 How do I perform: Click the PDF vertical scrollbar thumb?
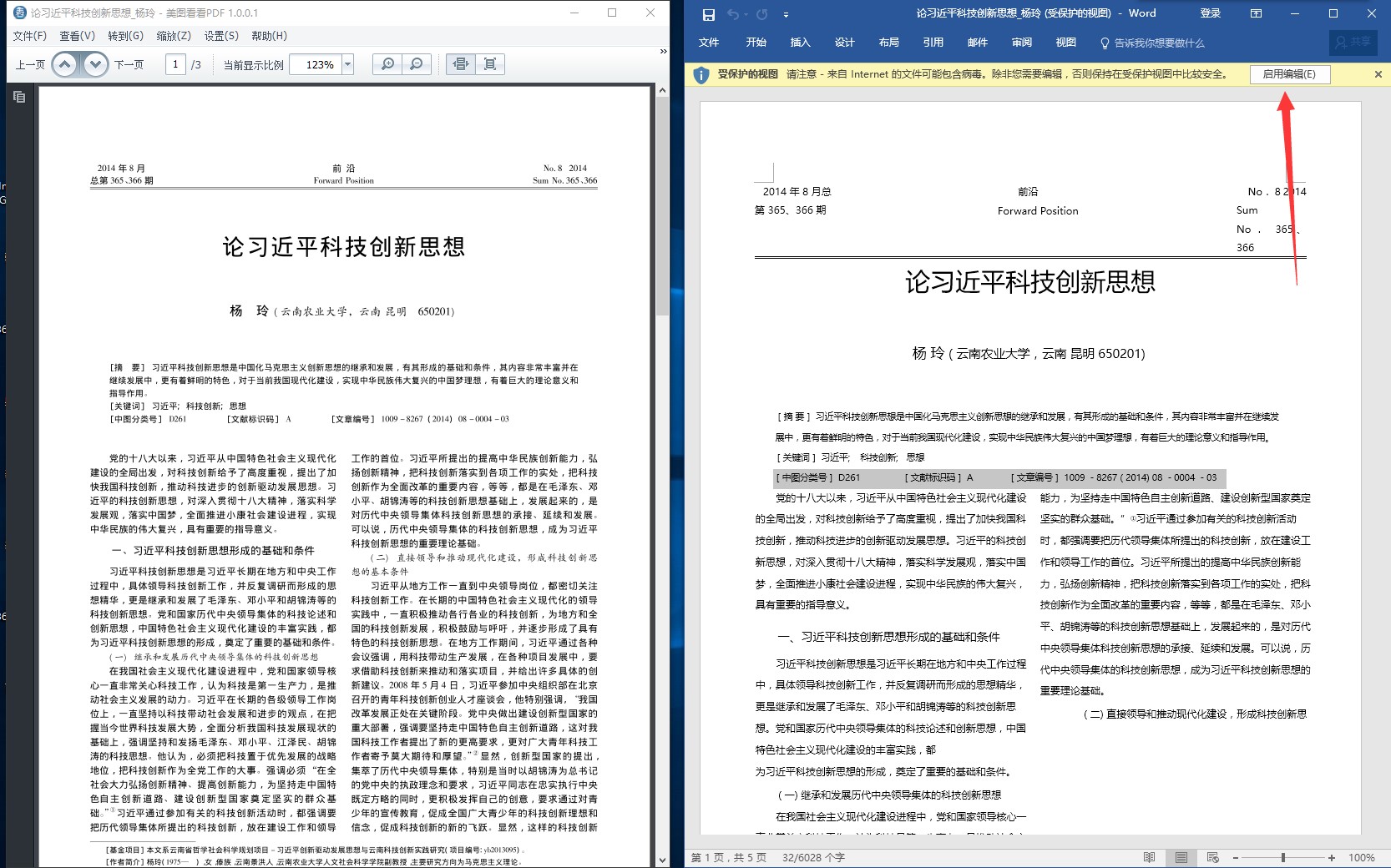click(x=663, y=205)
